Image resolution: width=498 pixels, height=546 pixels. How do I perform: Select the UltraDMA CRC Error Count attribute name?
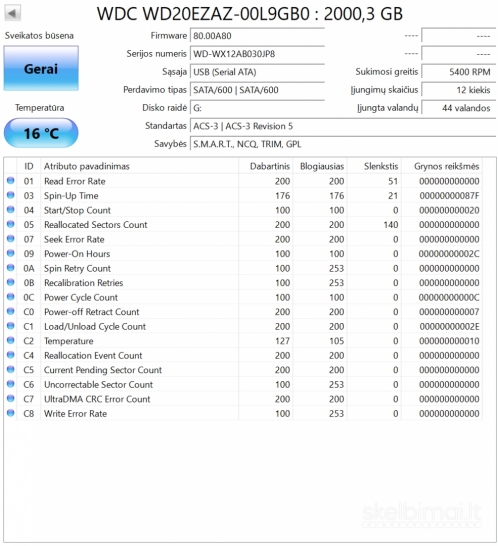coord(97,399)
